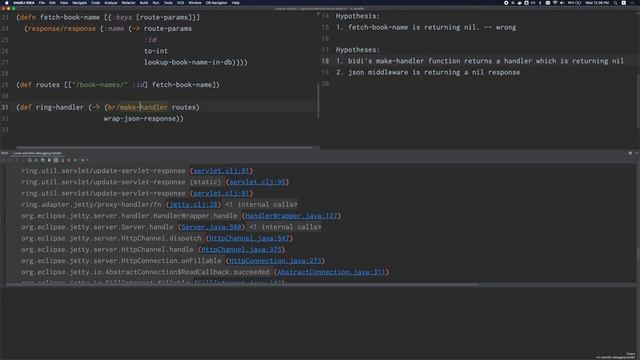
Task: Open the View menu
Action: tap(64, 3)
